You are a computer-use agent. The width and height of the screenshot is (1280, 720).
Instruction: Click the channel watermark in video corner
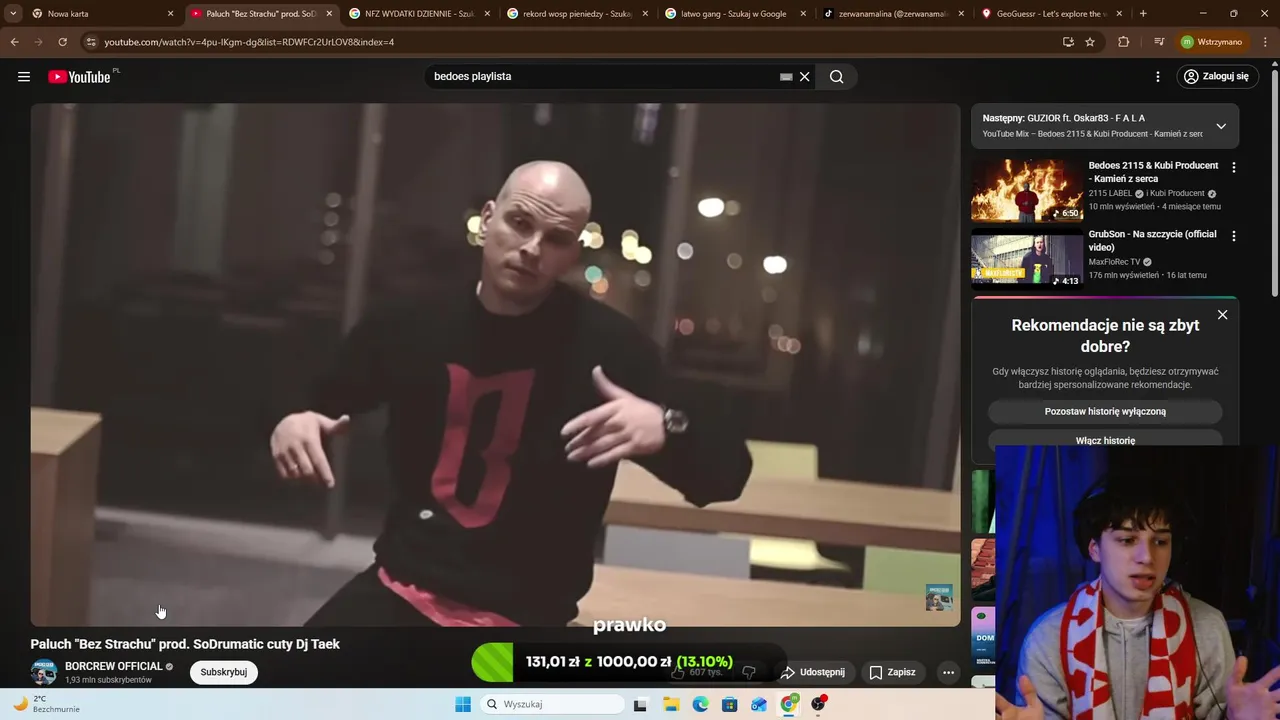pos(939,597)
